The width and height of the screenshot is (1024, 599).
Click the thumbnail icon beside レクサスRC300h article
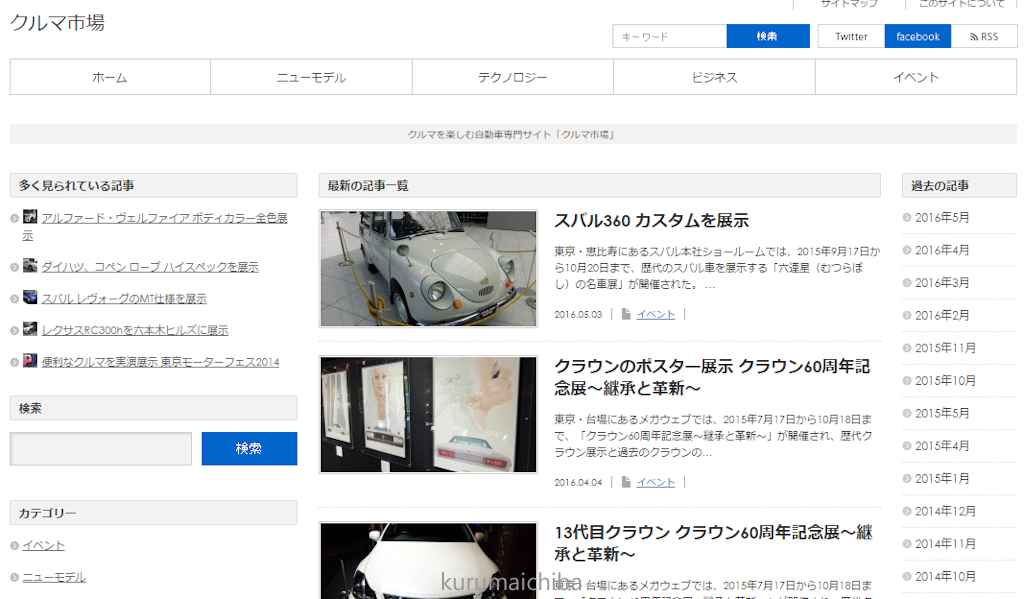point(30,329)
